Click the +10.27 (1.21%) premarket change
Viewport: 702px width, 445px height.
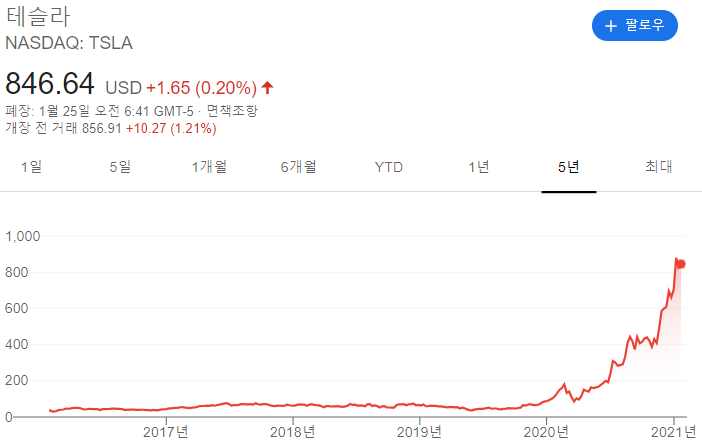click(x=171, y=128)
